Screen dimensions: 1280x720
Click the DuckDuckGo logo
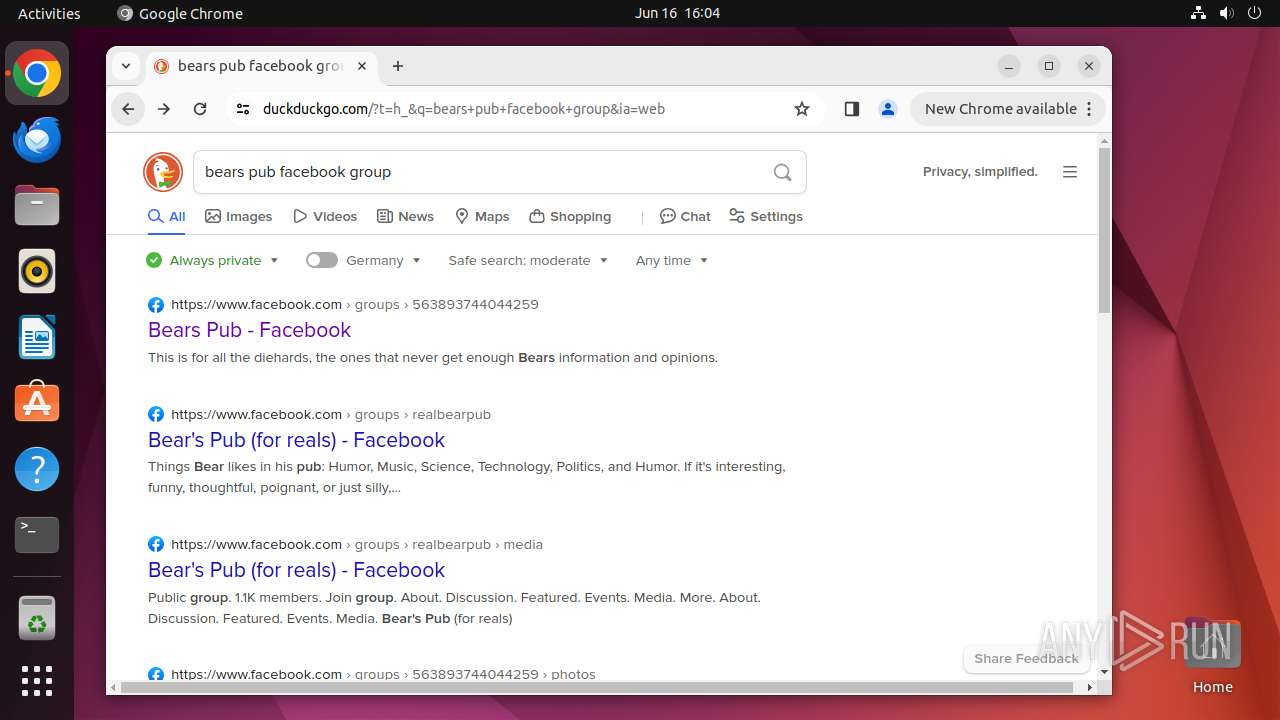pos(163,172)
